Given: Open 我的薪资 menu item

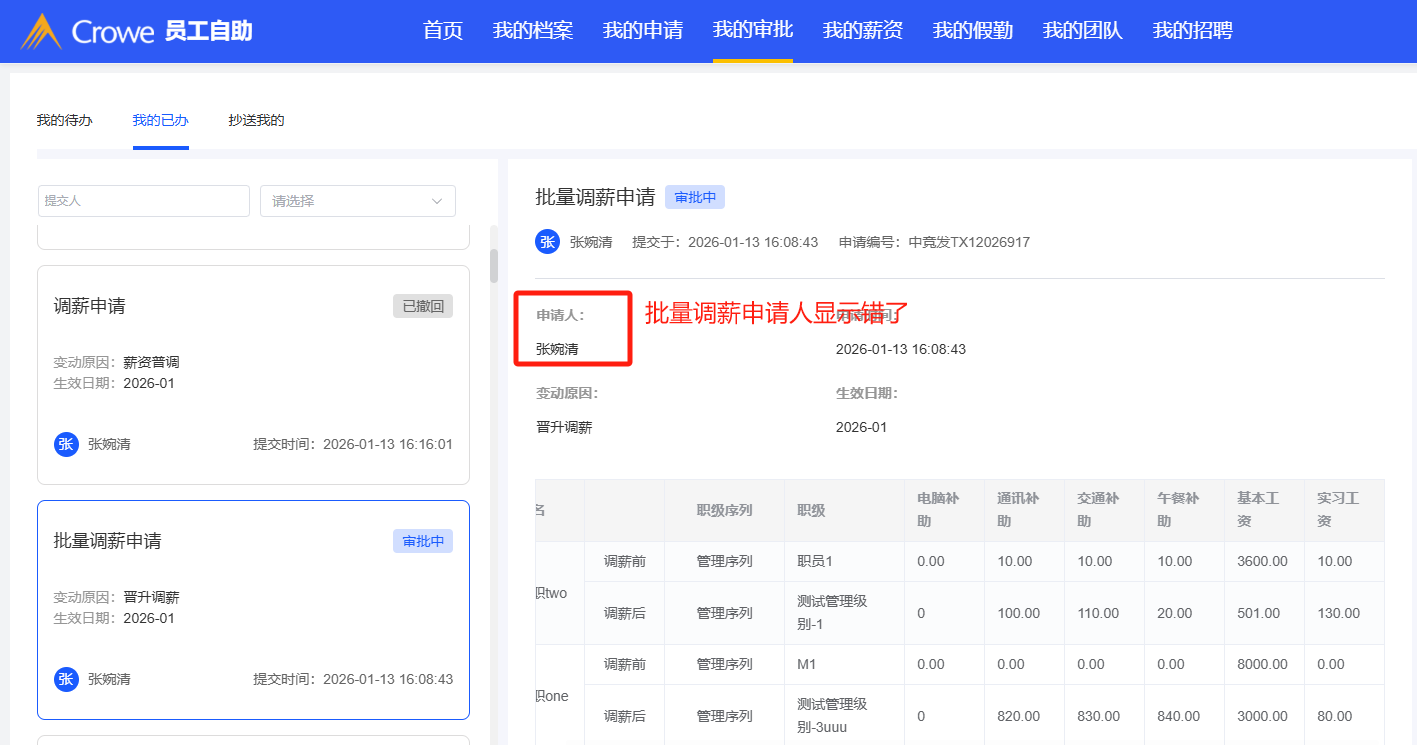Looking at the screenshot, I should [862, 30].
